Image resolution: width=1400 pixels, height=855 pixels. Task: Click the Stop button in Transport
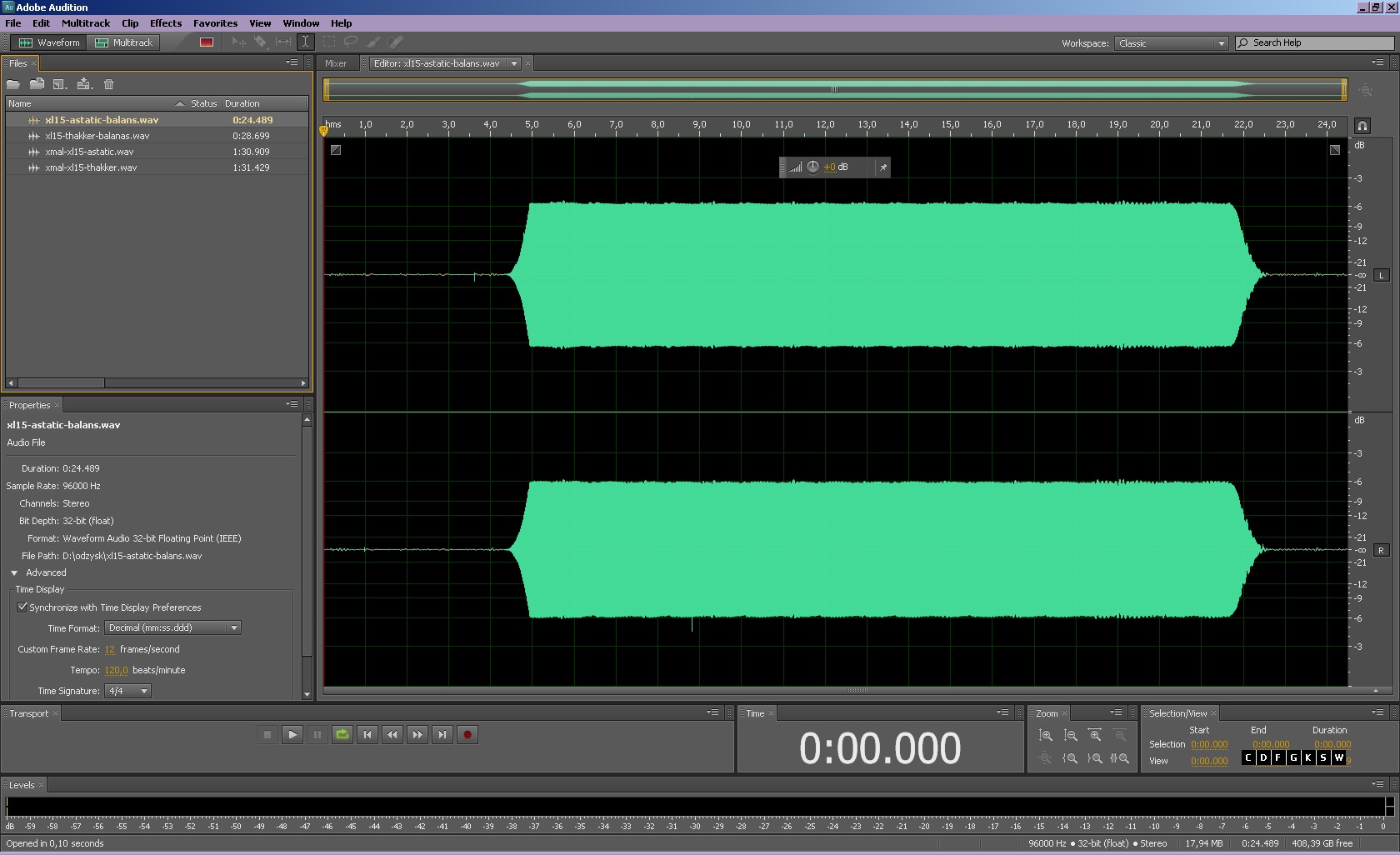pyautogui.click(x=267, y=734)
